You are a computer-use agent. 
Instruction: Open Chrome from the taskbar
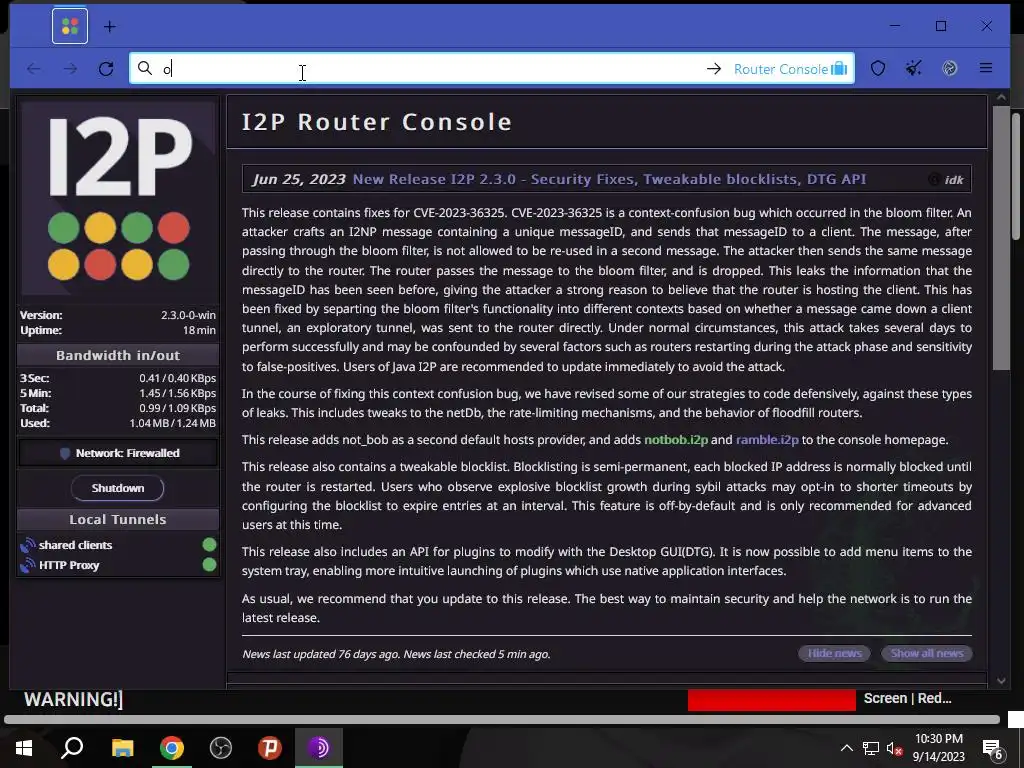tap(172, 748)
